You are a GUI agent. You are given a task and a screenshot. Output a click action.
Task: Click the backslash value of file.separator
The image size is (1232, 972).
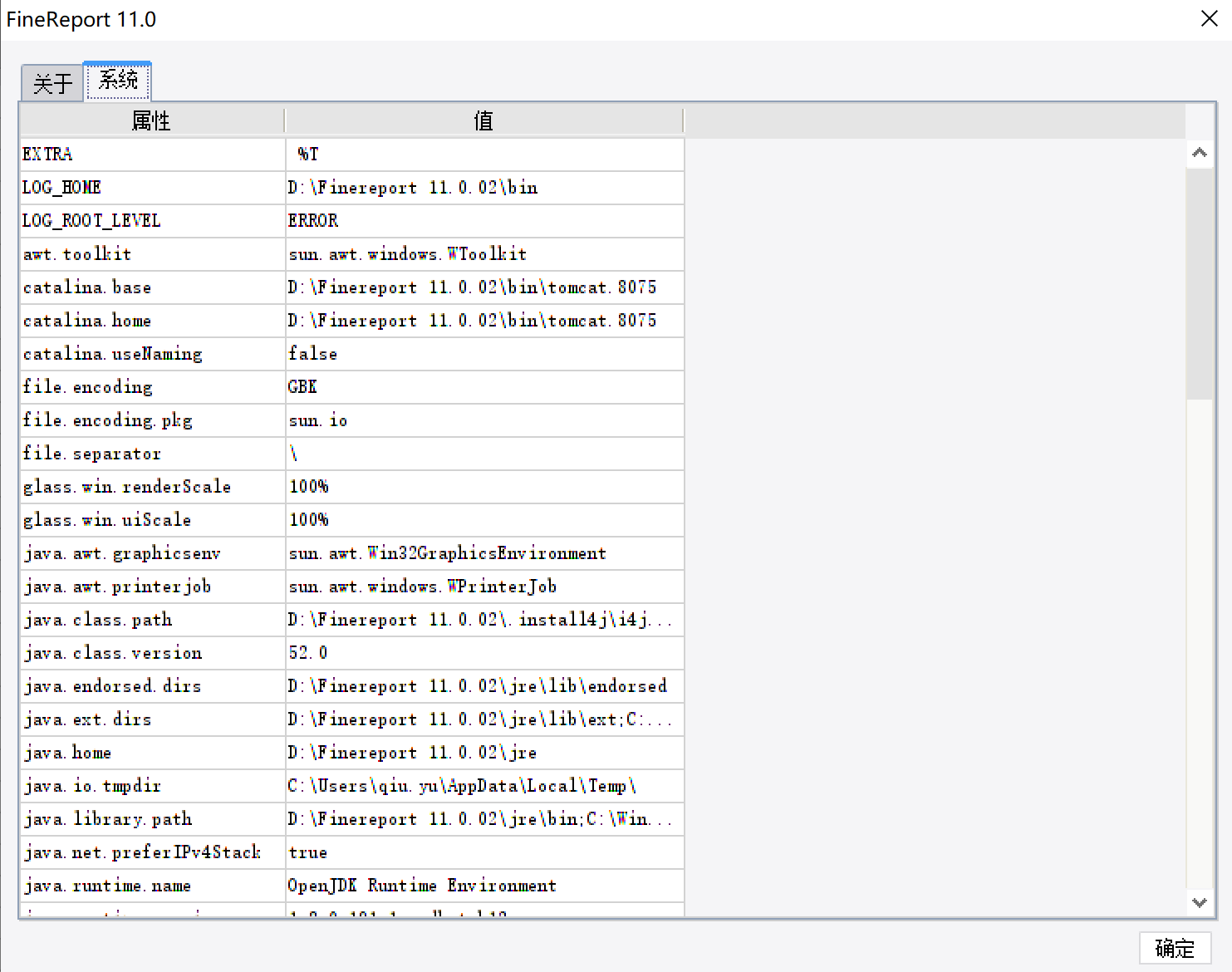pyautogui.click(x=293, y=454)
